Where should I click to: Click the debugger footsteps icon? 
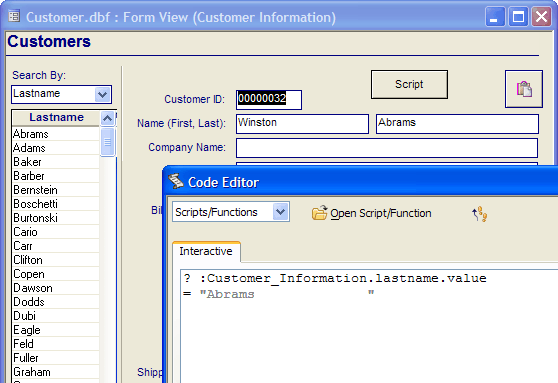coord(480,214)
